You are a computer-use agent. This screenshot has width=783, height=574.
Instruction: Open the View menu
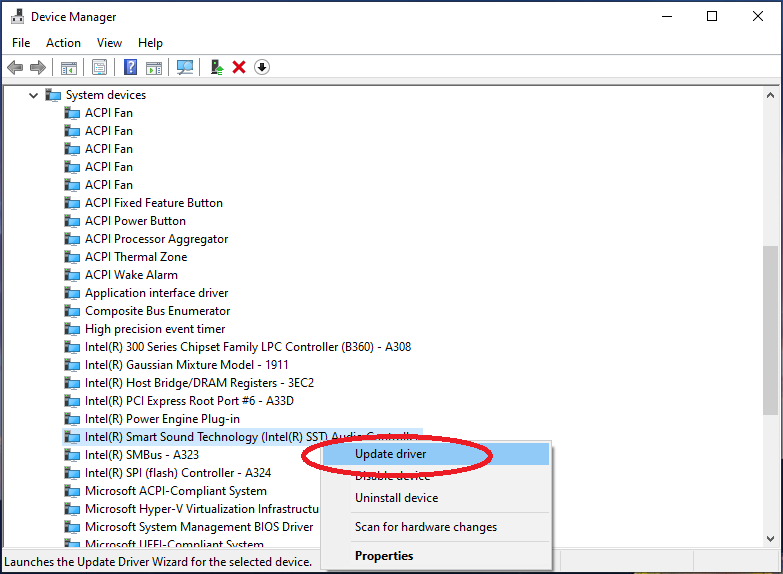tap(109, 43)
